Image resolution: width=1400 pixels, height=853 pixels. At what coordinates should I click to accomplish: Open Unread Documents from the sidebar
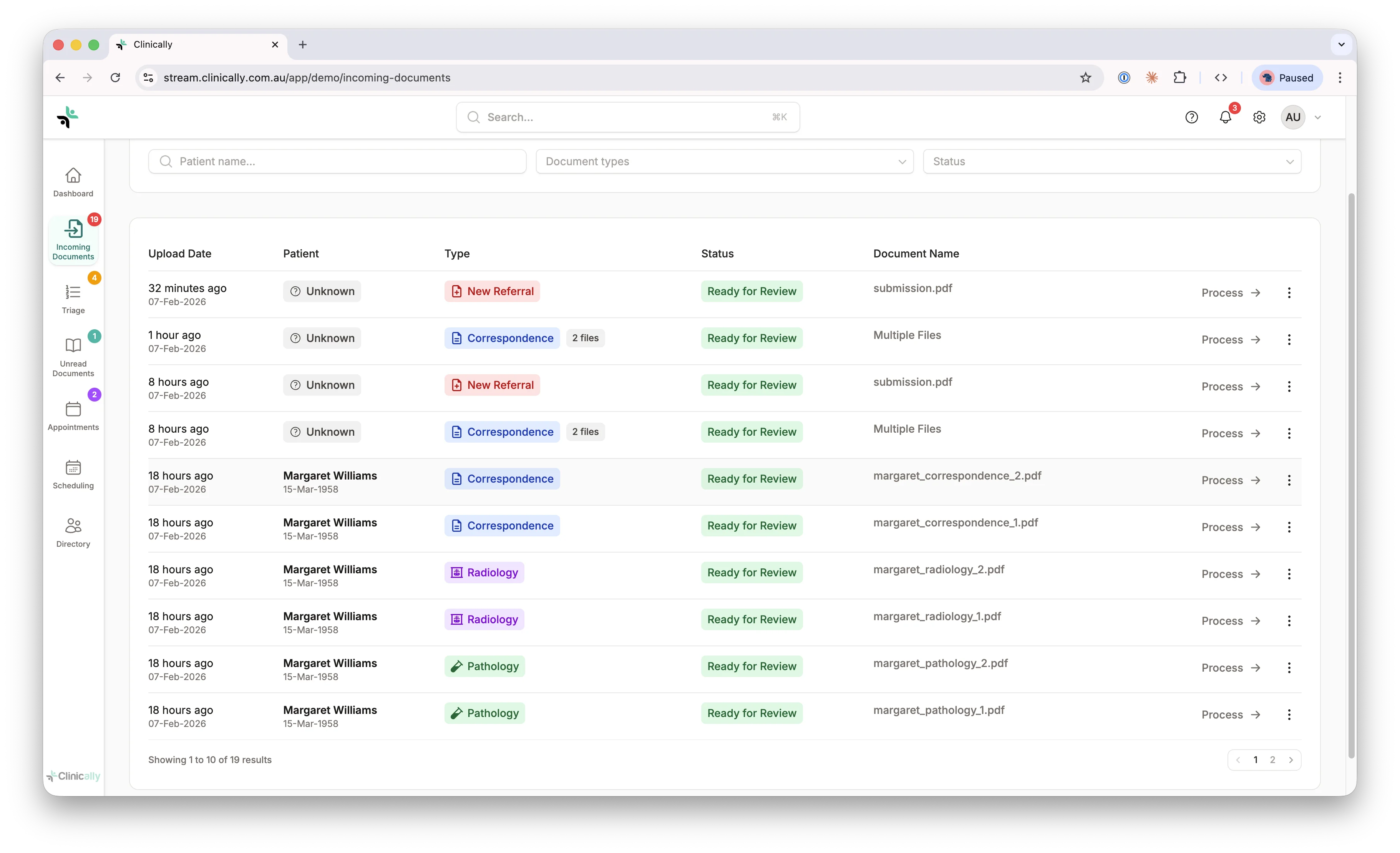(73, 356)
